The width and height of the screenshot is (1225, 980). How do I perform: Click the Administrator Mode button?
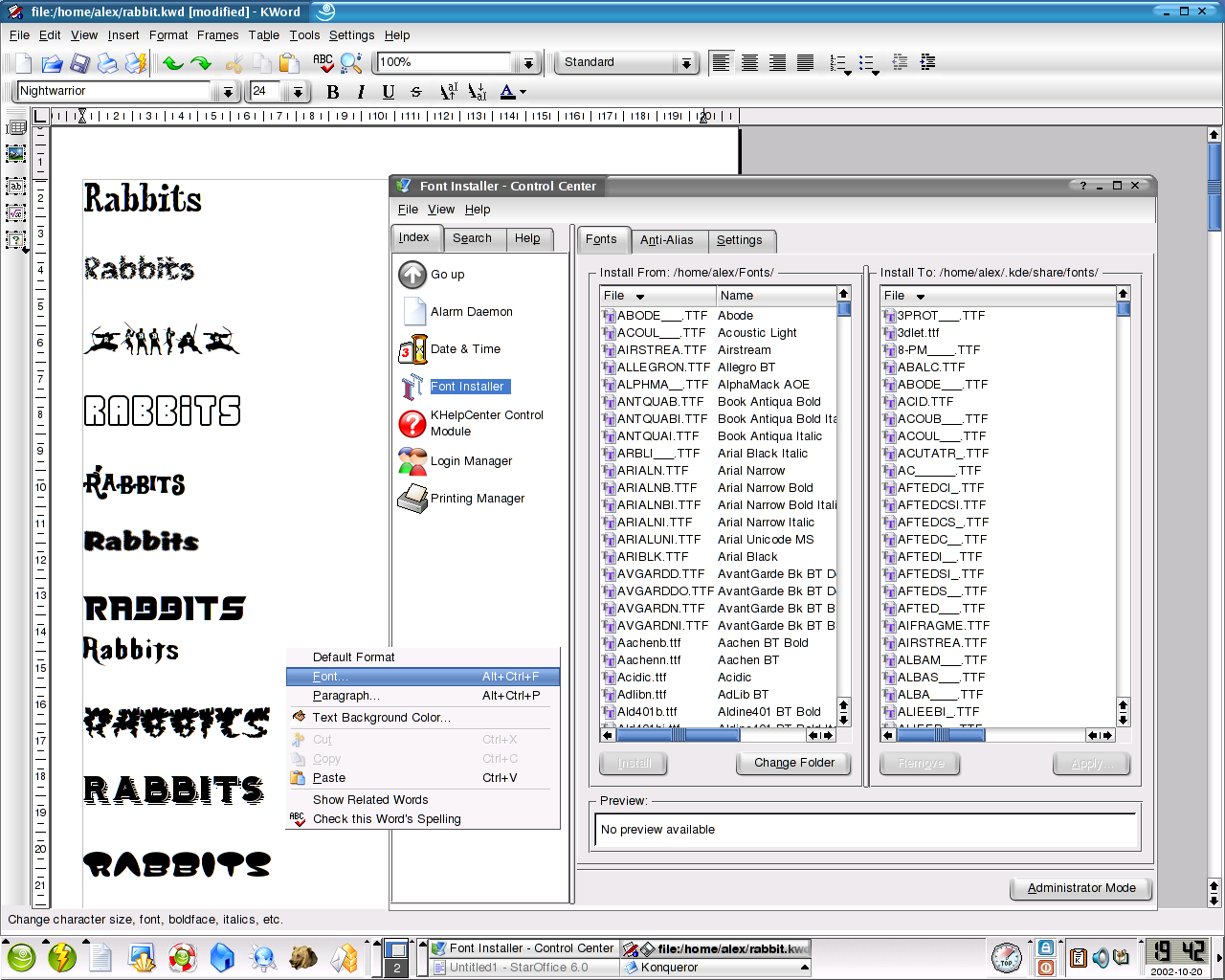coord(1081,888)
